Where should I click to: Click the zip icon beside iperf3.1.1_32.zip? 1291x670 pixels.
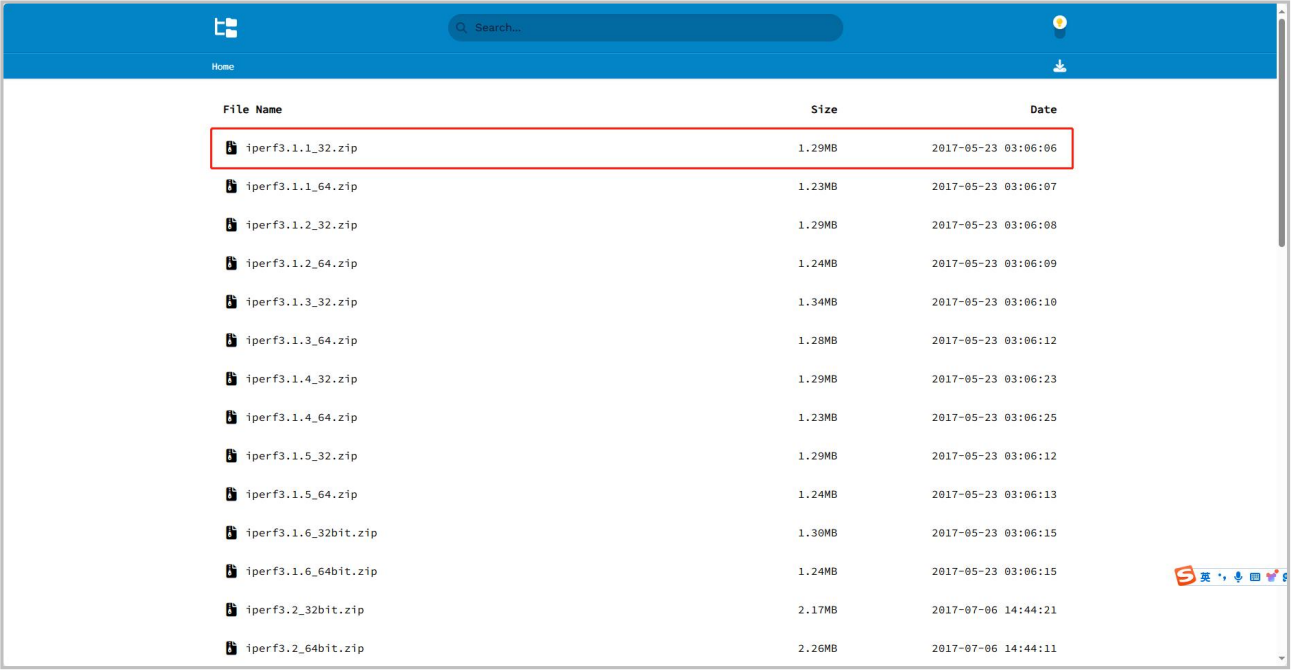(231, 148)
